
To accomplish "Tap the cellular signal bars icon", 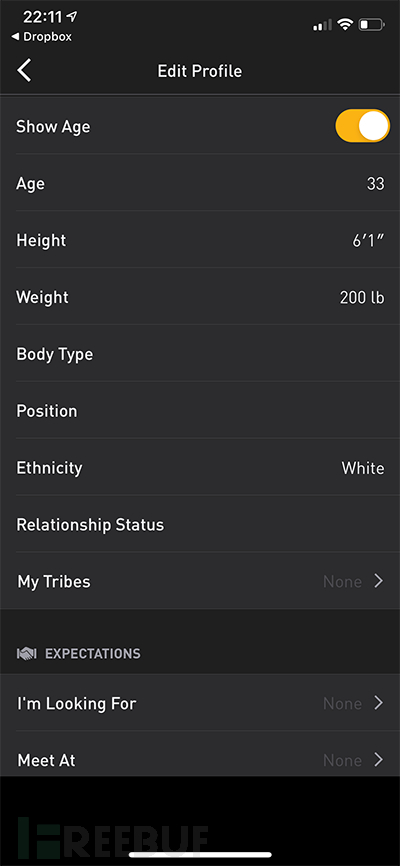I will [323, 25].
